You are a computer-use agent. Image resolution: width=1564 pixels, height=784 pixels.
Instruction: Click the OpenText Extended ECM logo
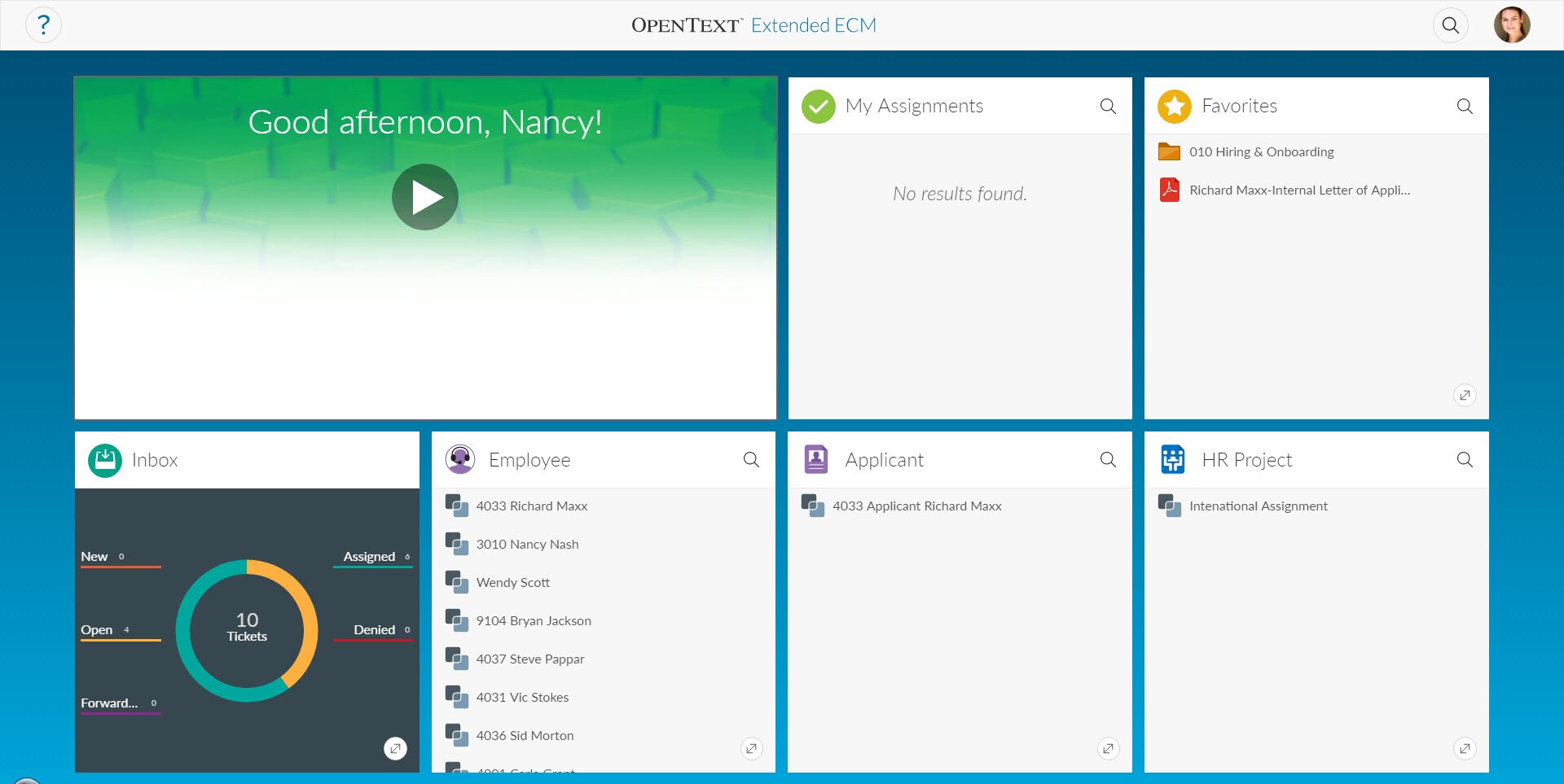tap(754, 25)
